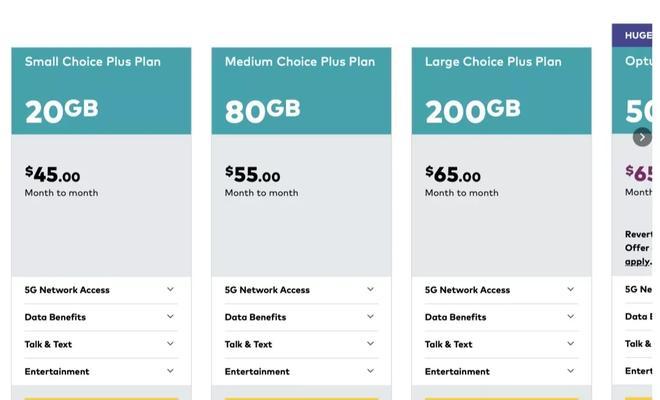
Task: Expand Talk & Text in Small plan
Action: point(101,344)
